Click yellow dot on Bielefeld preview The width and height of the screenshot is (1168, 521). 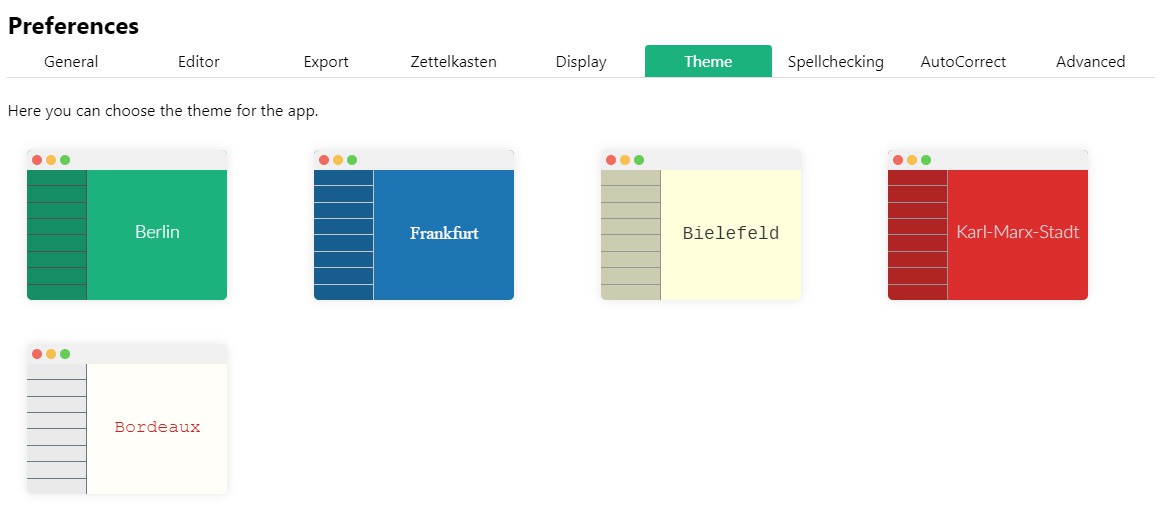[x=625, y=160]
